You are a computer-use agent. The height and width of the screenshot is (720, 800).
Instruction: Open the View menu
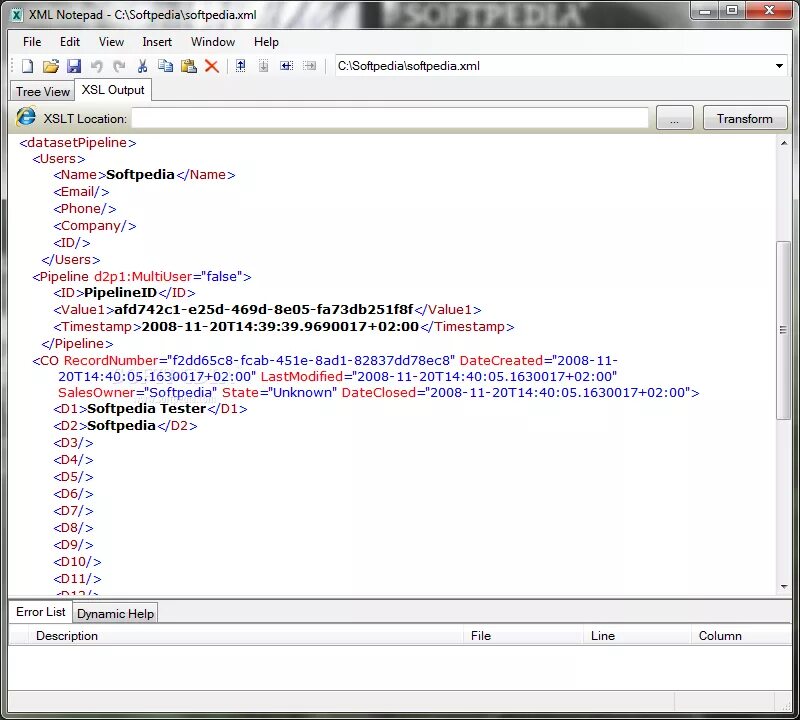click(x=111, y=42)
